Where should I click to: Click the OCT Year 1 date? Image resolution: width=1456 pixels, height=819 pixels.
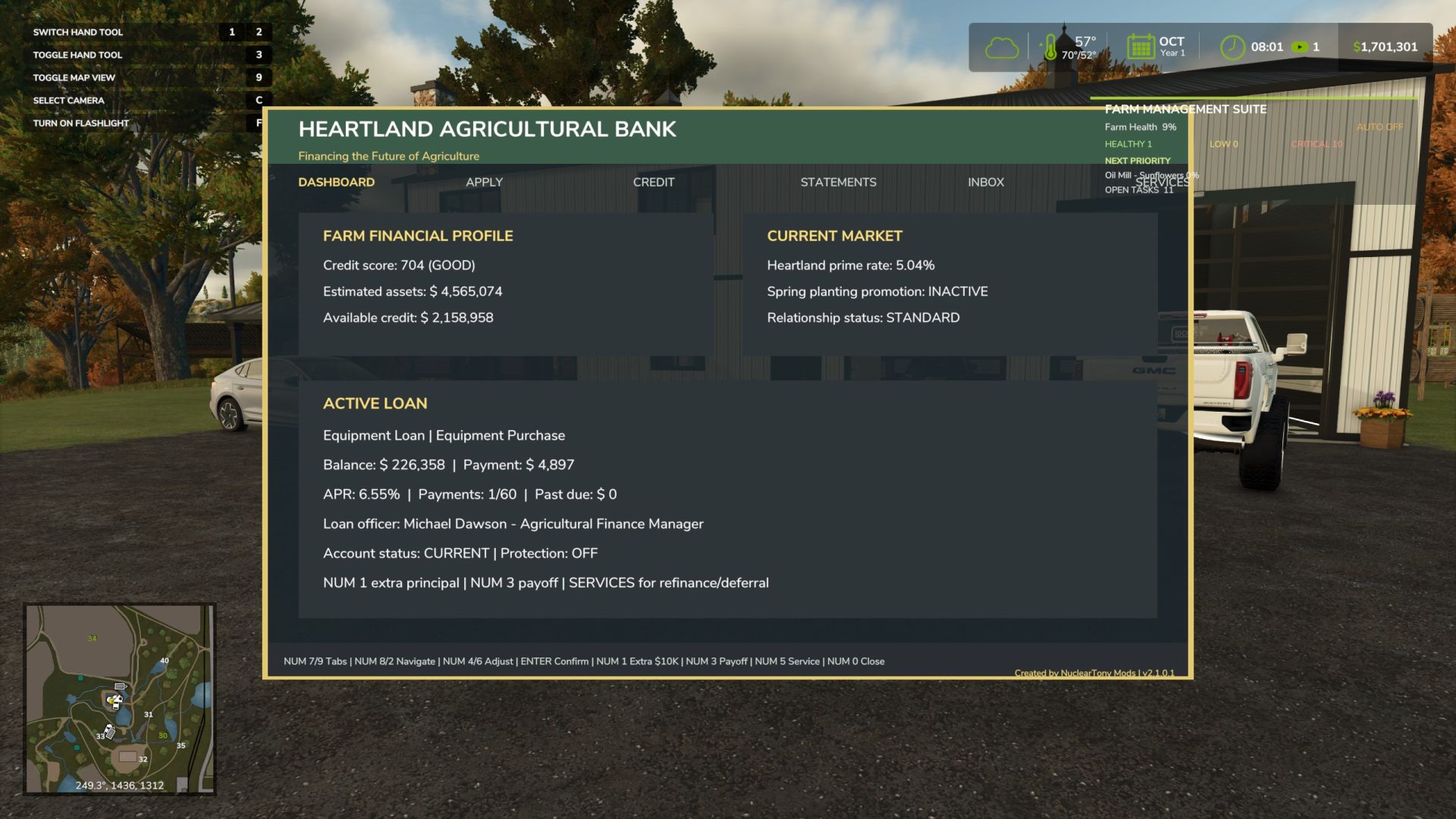pyautogui.click(x=1172, y=46)
